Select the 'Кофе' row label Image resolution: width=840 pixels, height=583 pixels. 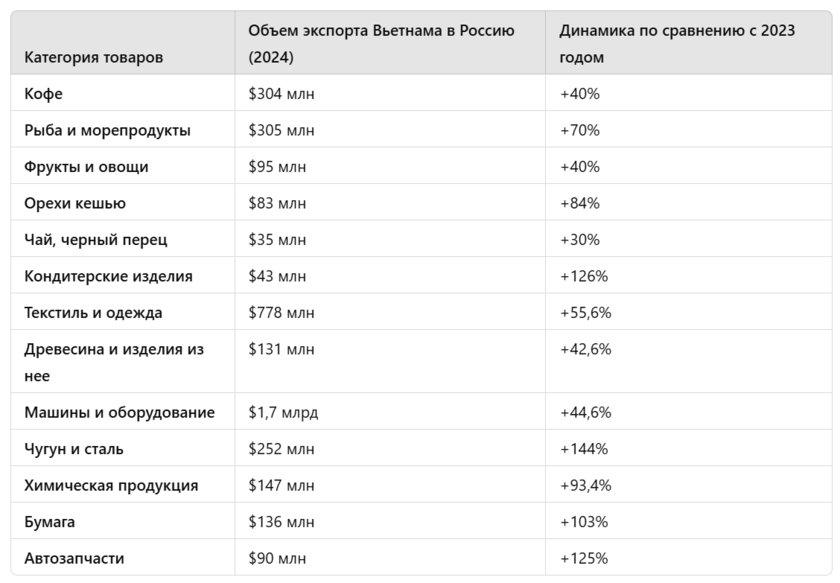coord(44,94)
